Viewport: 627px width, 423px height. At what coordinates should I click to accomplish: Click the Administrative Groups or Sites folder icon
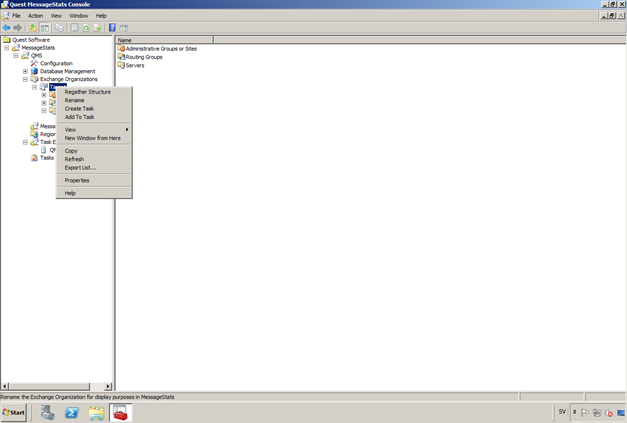tap(121, 48)
